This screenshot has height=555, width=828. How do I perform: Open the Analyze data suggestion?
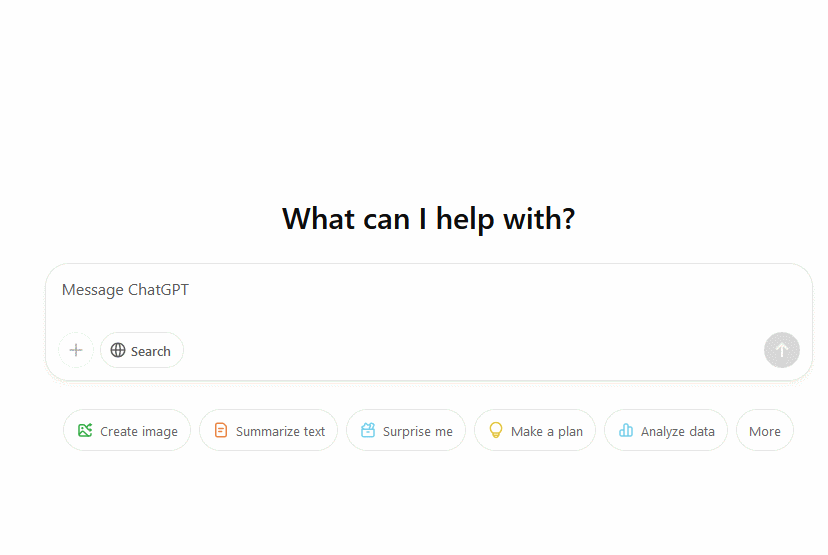click(666, 431)
